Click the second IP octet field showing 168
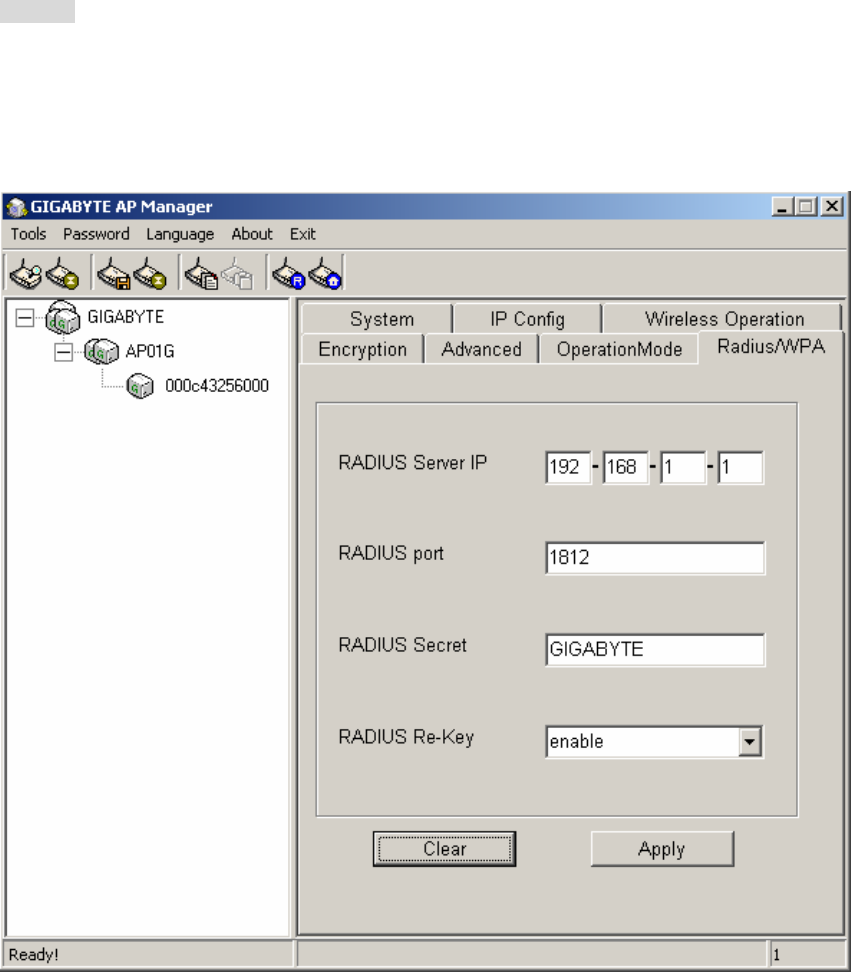Viewport: 851px width, 972px height. (625, 467)
